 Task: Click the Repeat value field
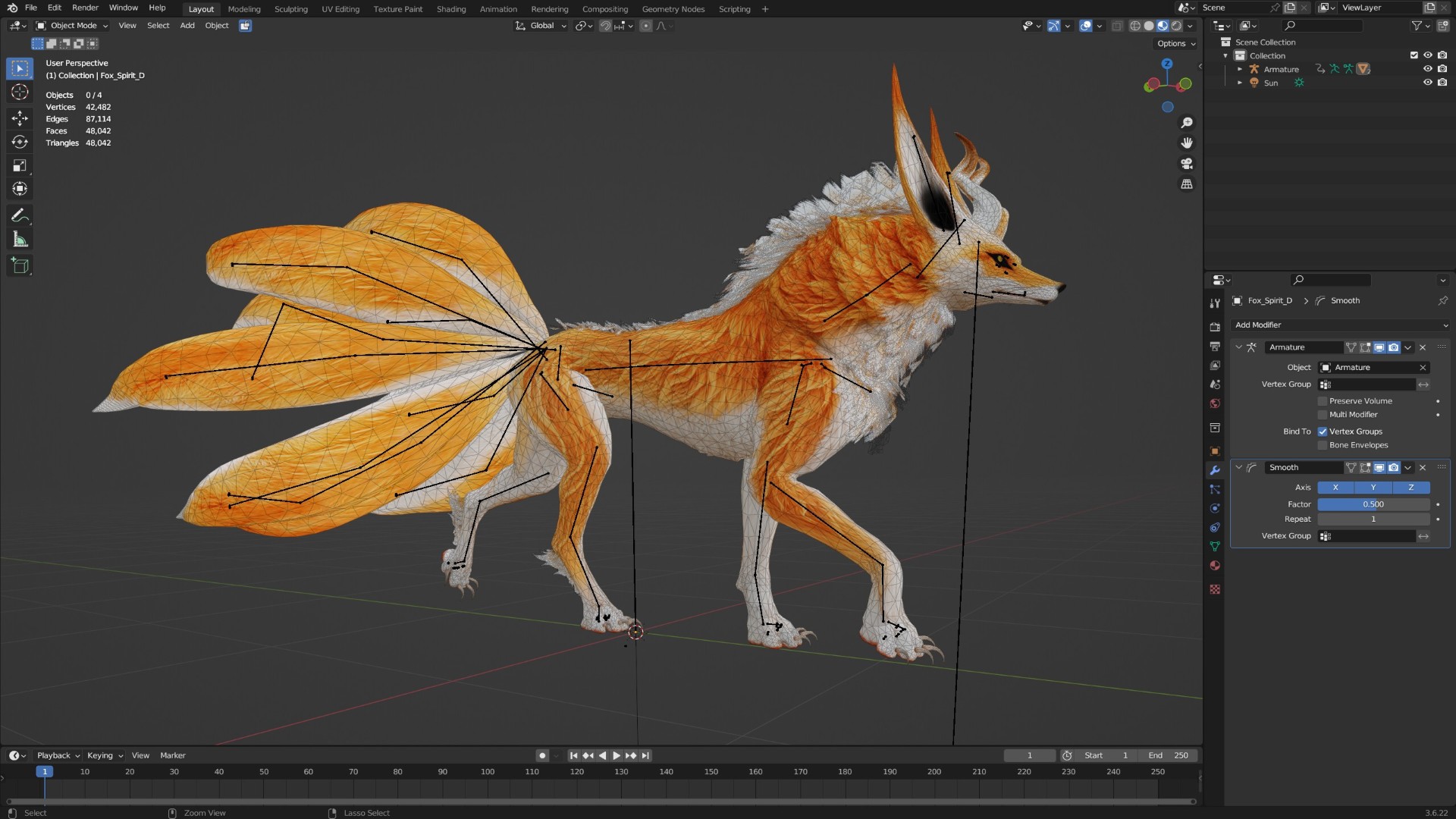pos(1373,519)
